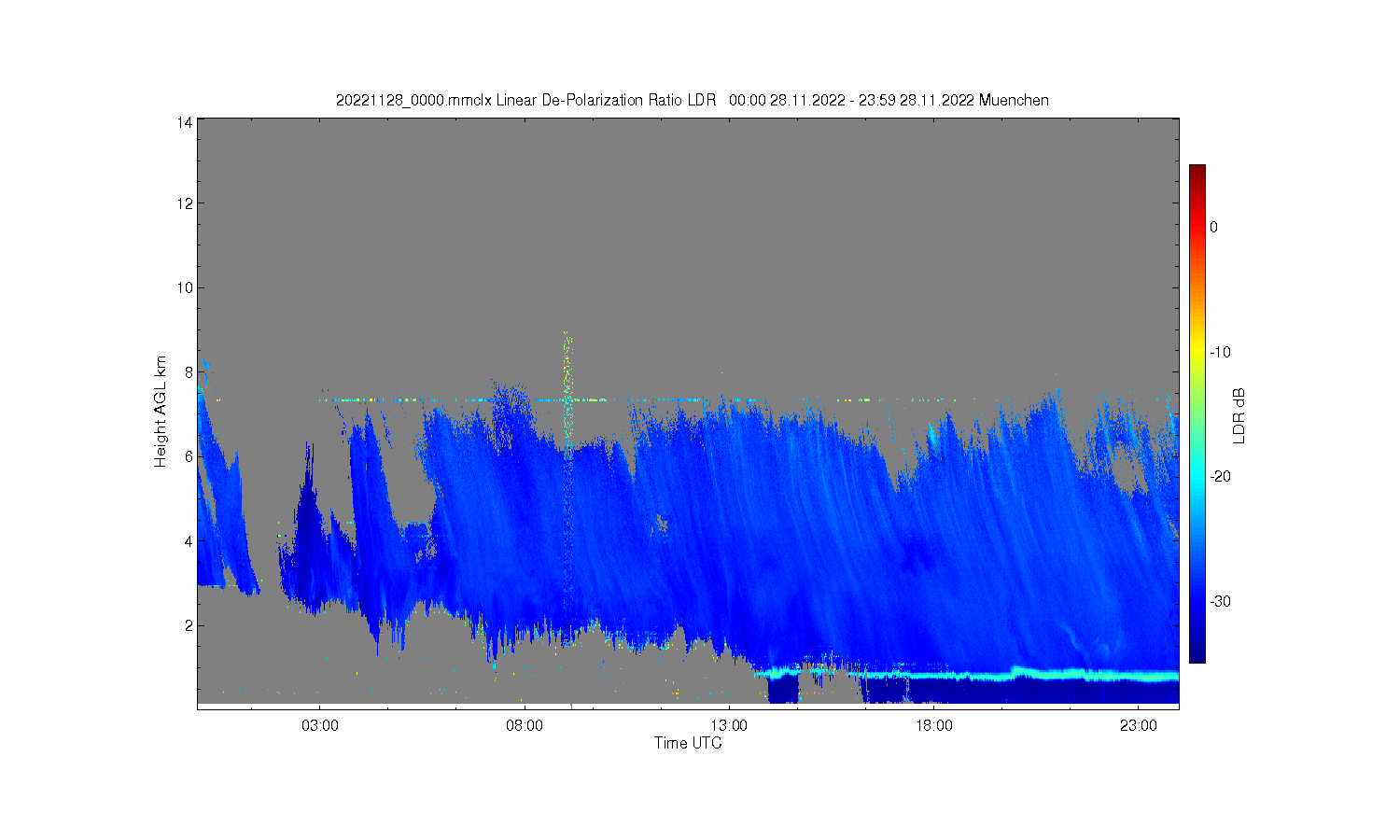
Task: Click the height tick label 14
Action: point(185,122)
